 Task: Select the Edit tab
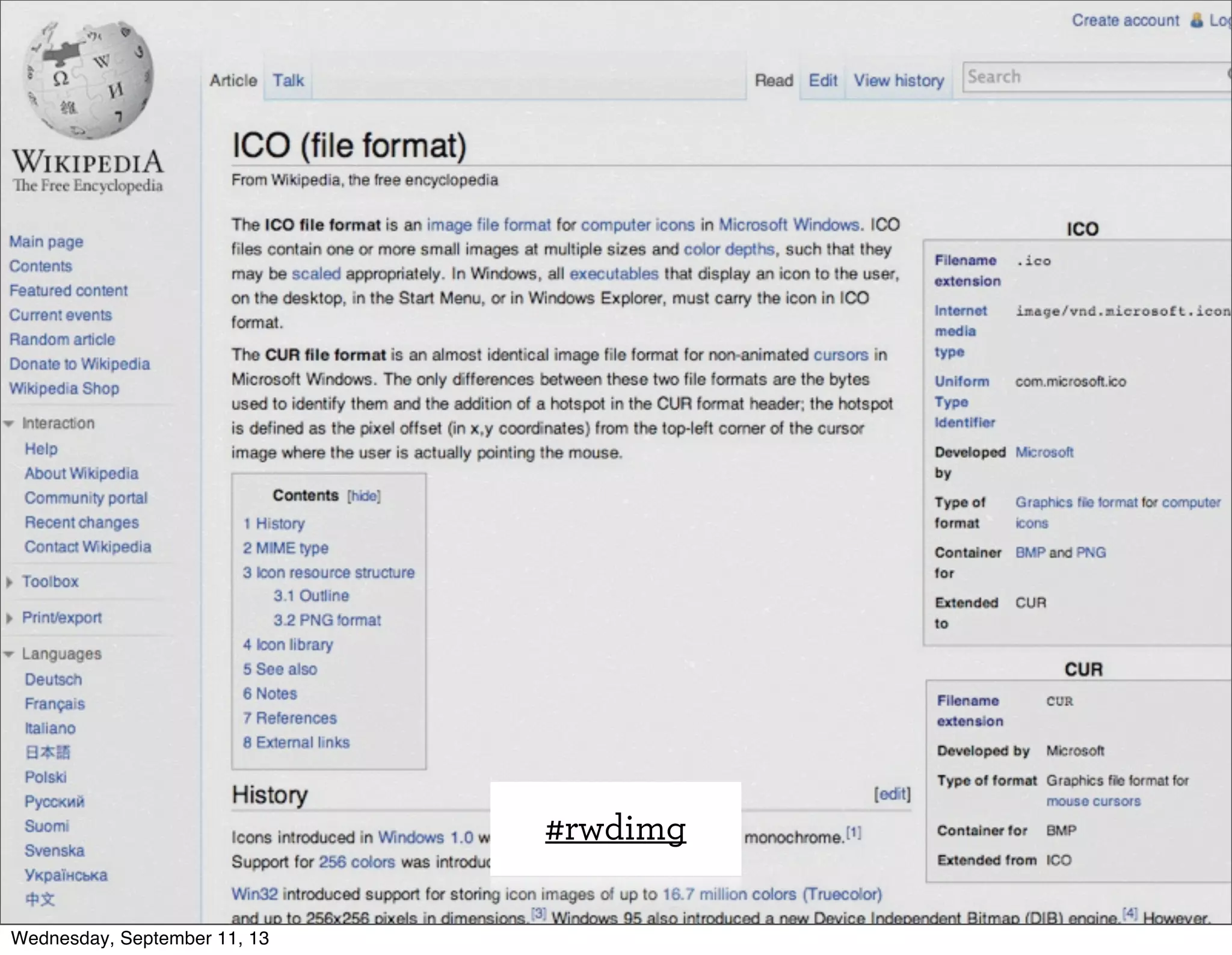822,81
